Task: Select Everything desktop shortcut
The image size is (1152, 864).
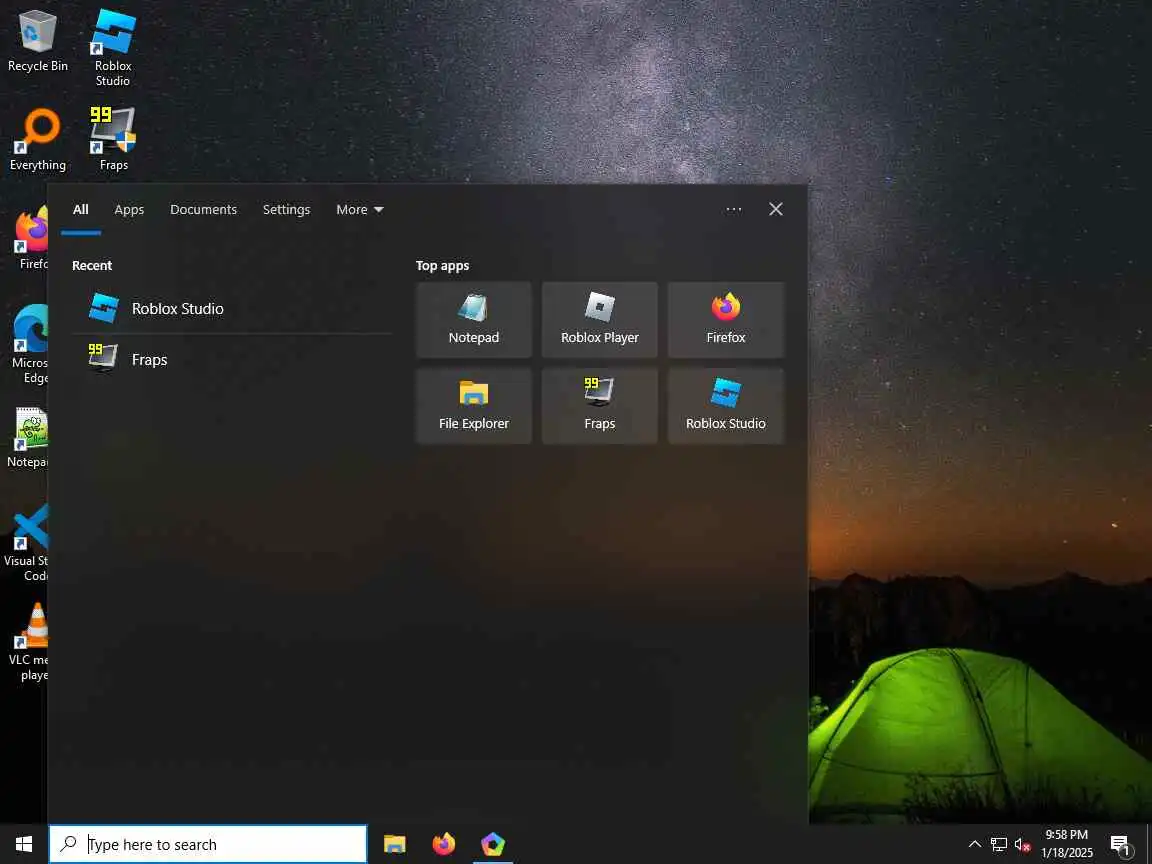Action: coord(37,140)
